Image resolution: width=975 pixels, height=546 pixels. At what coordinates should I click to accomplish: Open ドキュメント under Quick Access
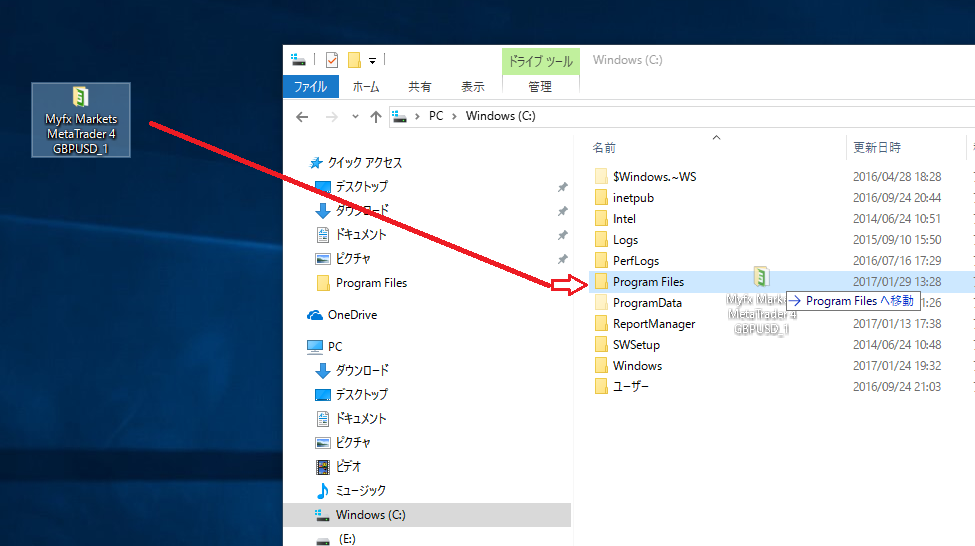[361, 235]
